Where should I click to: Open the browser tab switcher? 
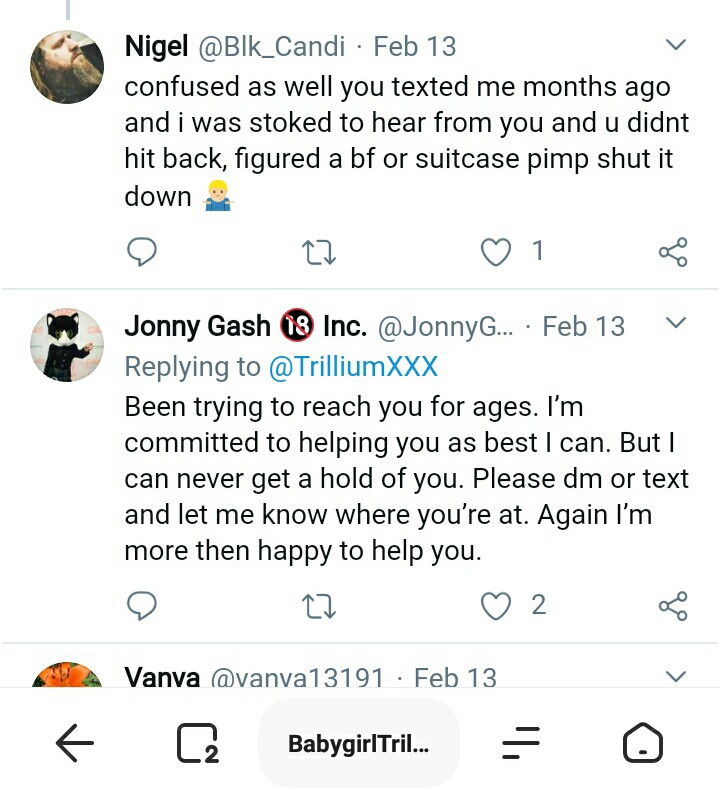pos(197,743)
